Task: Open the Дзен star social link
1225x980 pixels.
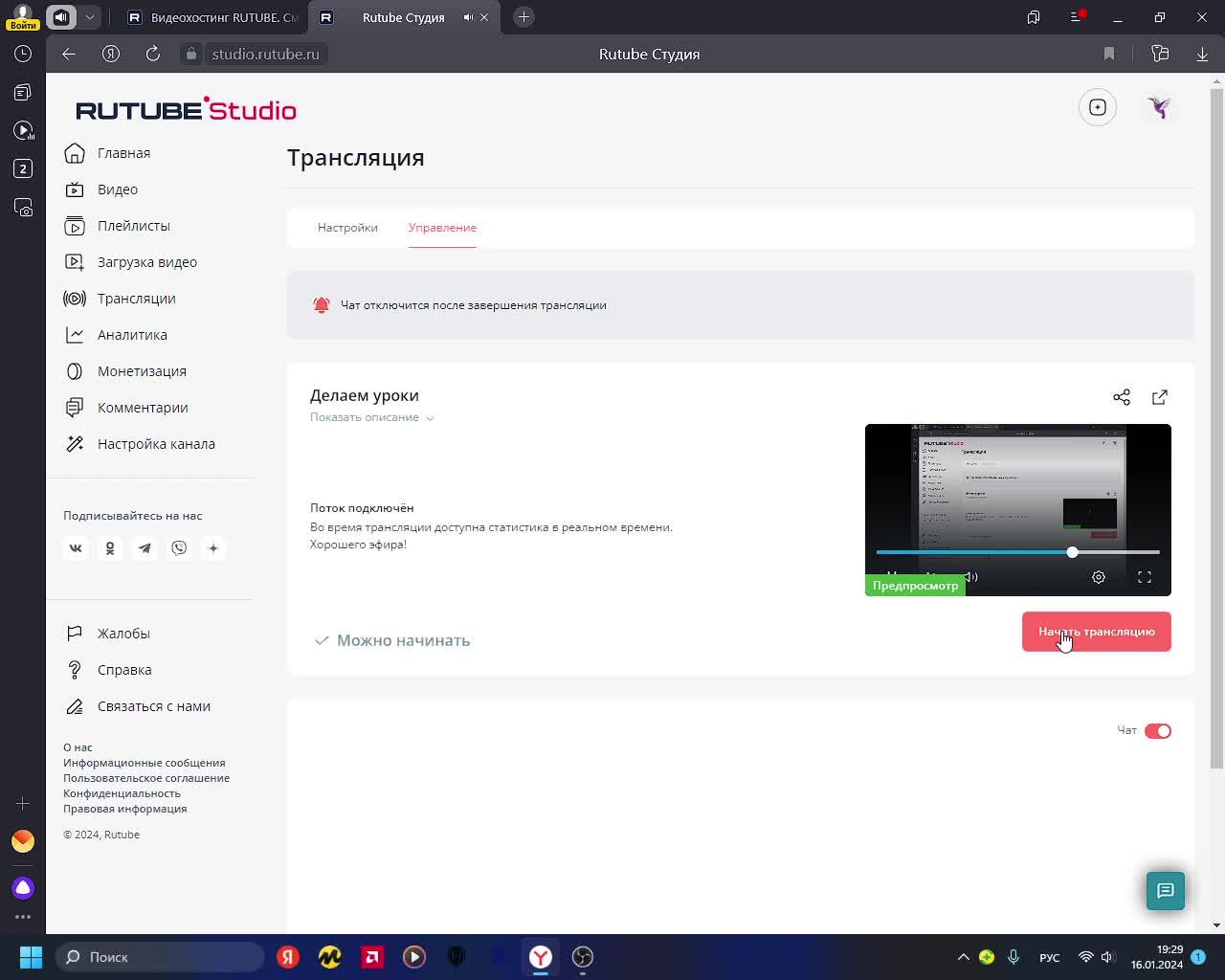Action: 213,548
